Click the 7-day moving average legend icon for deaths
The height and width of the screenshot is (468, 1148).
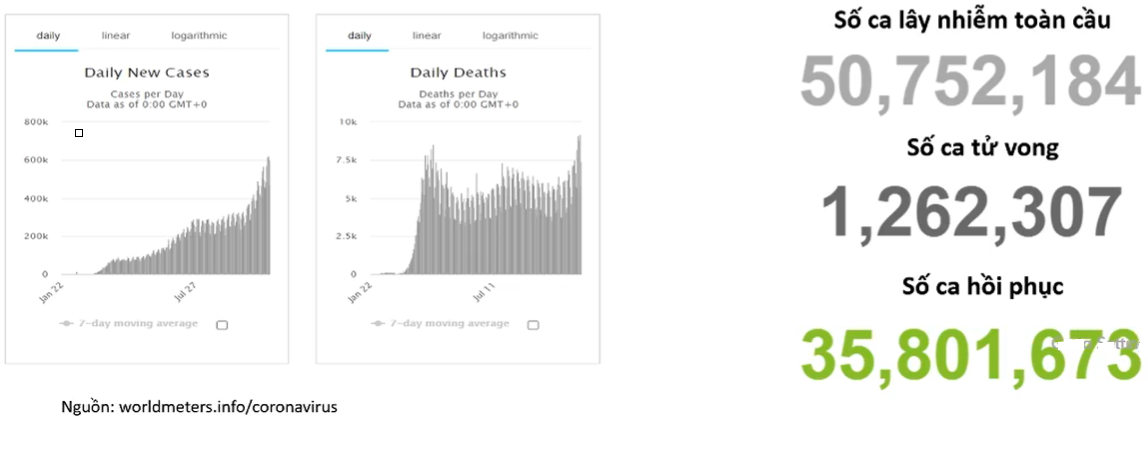pos(378,323)
